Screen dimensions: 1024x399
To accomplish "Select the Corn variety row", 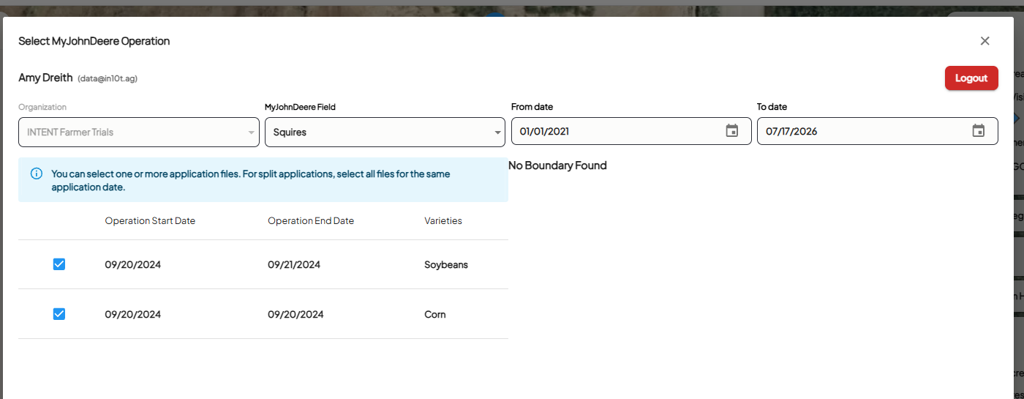I will point(263,314).
